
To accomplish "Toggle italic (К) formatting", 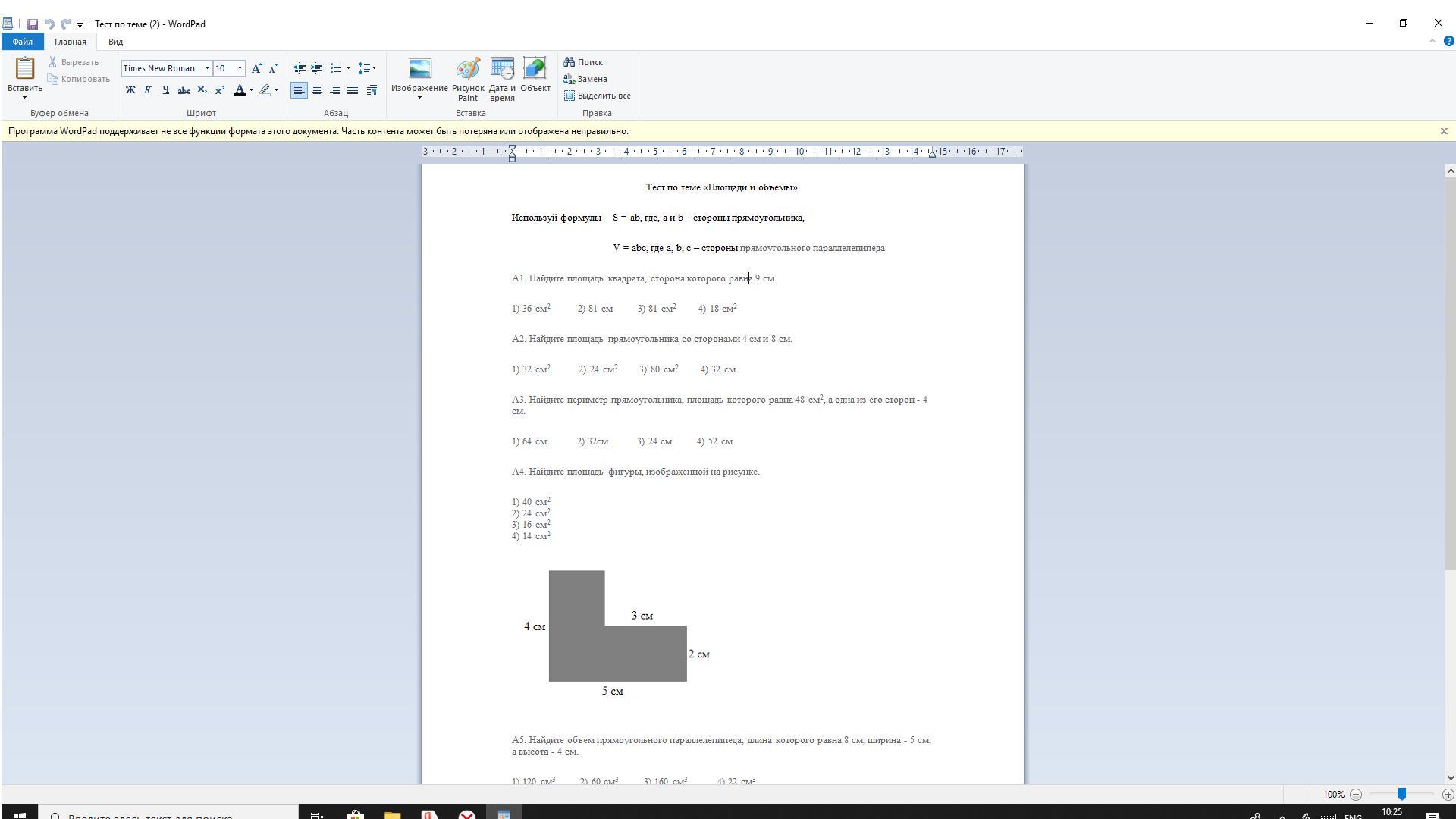I will 148,90.
